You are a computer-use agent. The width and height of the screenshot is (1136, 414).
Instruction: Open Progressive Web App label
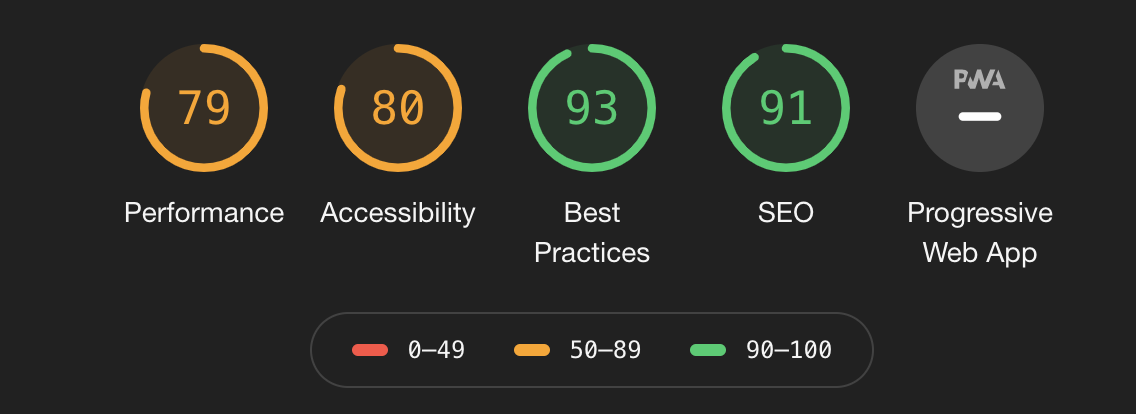[980, 233]
